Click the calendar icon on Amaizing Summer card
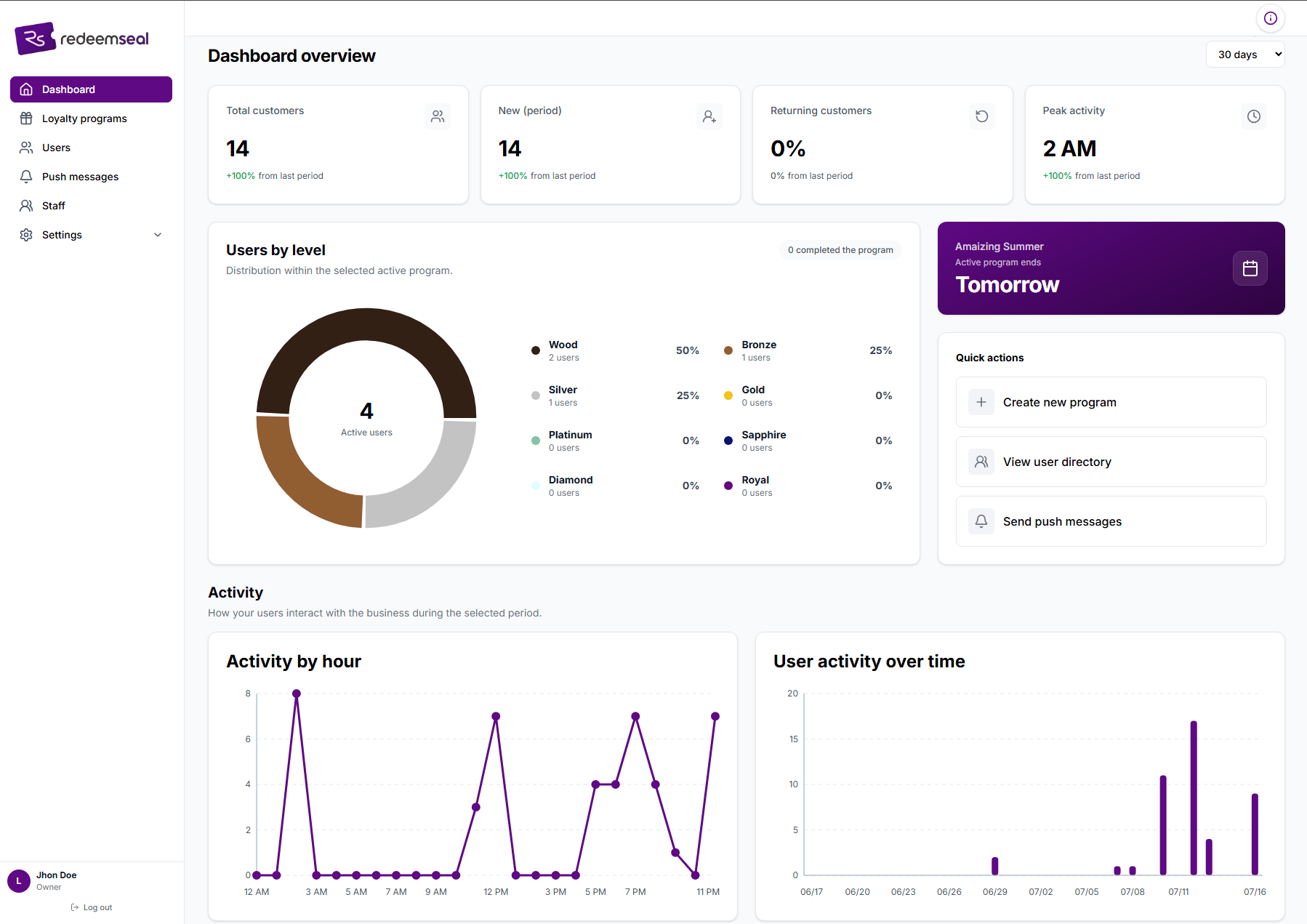This screenshot has height=924, width=1307. (x=1250, y=268)
